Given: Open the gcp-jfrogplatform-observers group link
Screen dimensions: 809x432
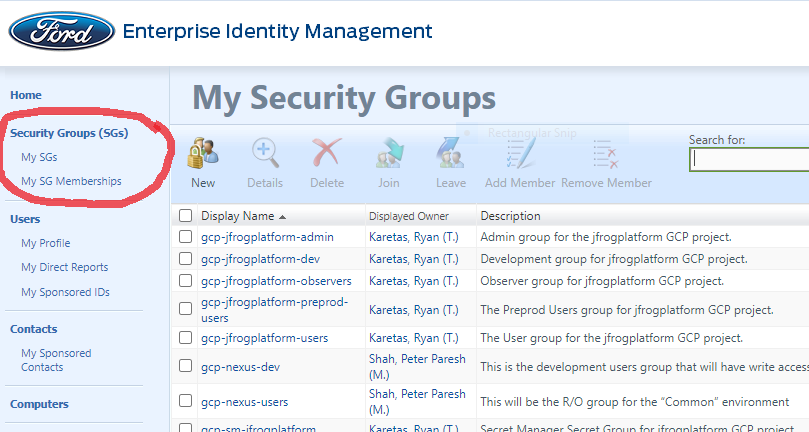Looking at the screenshot, I should 276,281.
